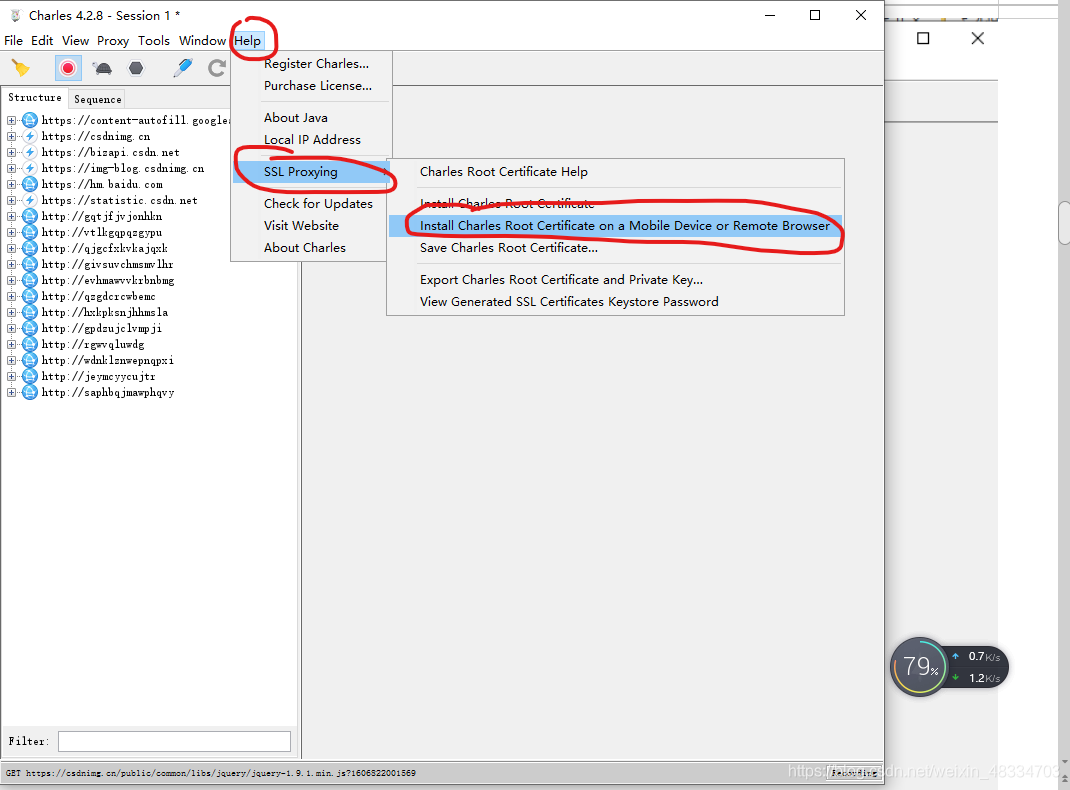Screen dimensions: 1070x790
Task: Expand the https://bizapi.csdn.net node
Action: 12,152
